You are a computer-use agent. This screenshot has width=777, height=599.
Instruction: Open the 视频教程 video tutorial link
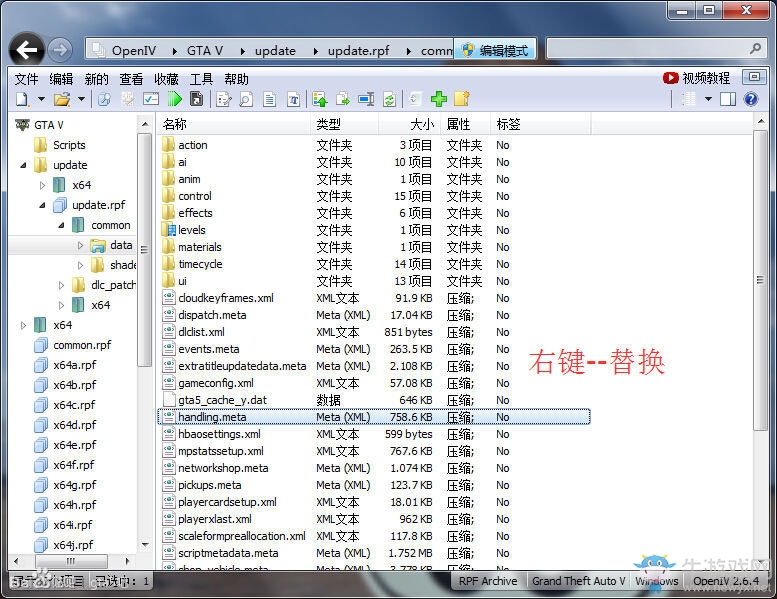coord(697,78)
